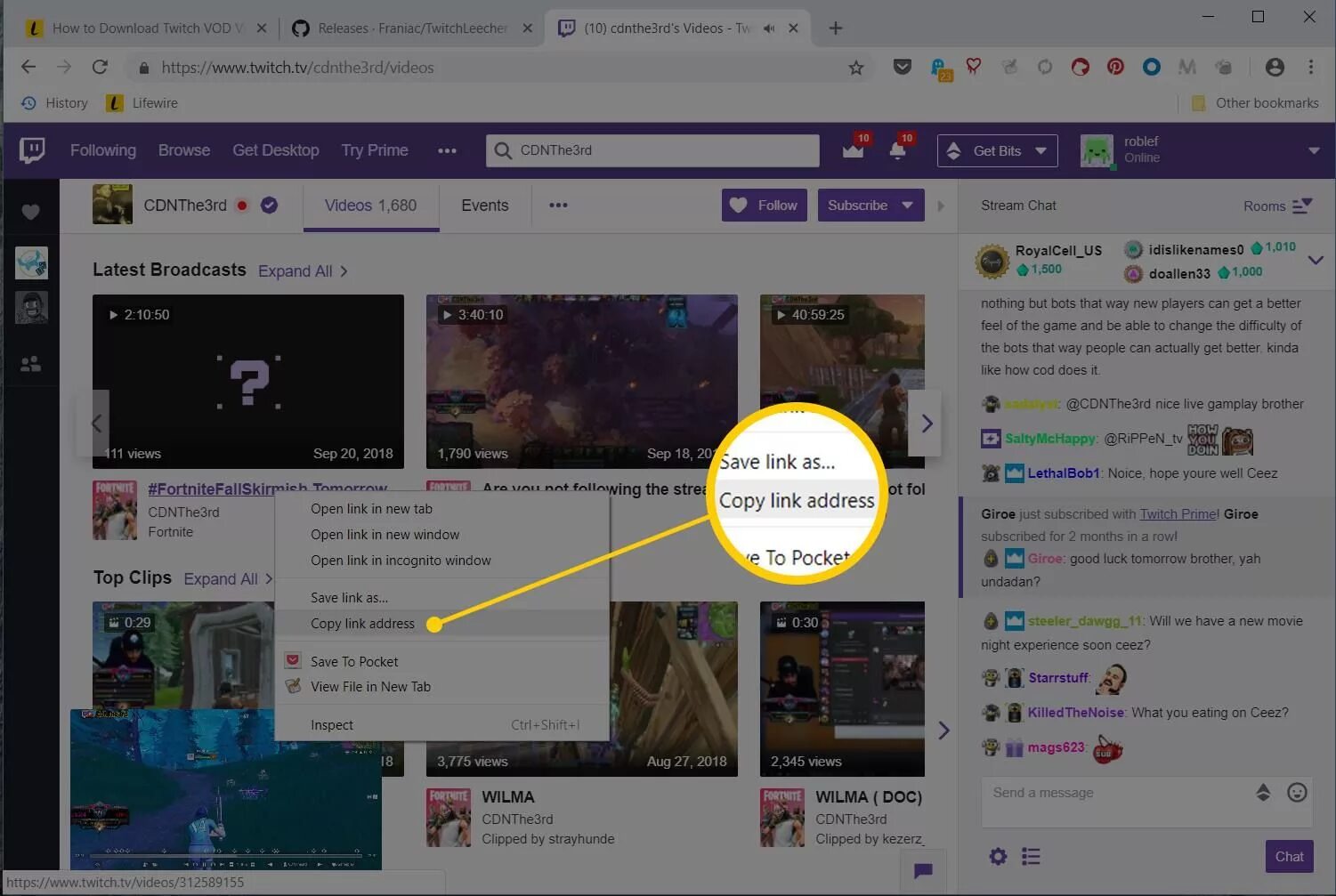Open Rooms list icon
This screenshot has height=896, width=1336.
[x=1302, y=206]
